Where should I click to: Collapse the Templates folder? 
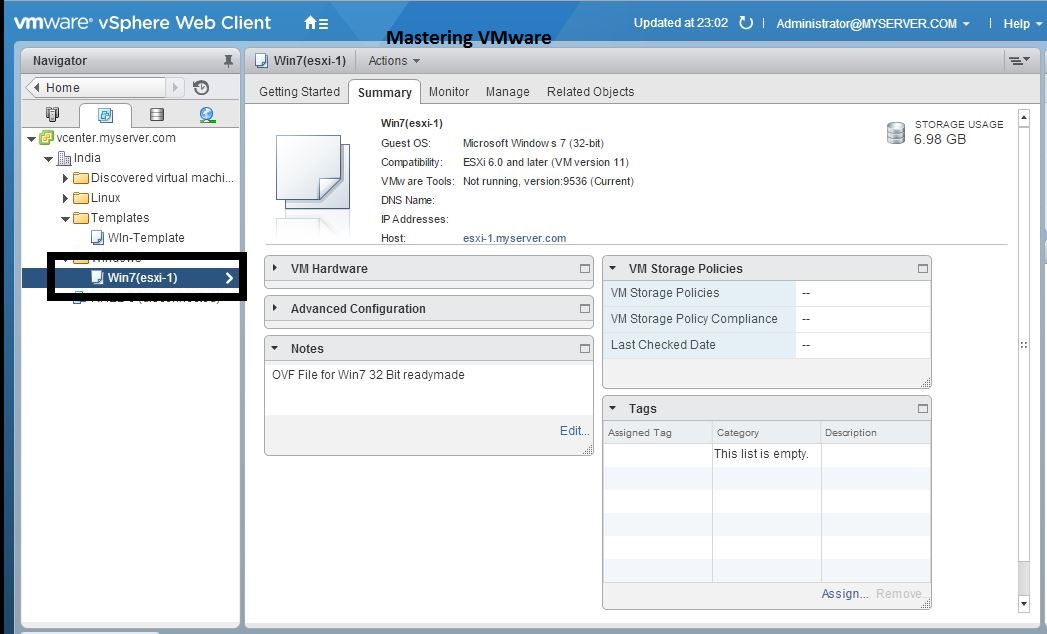click(65, 219)
